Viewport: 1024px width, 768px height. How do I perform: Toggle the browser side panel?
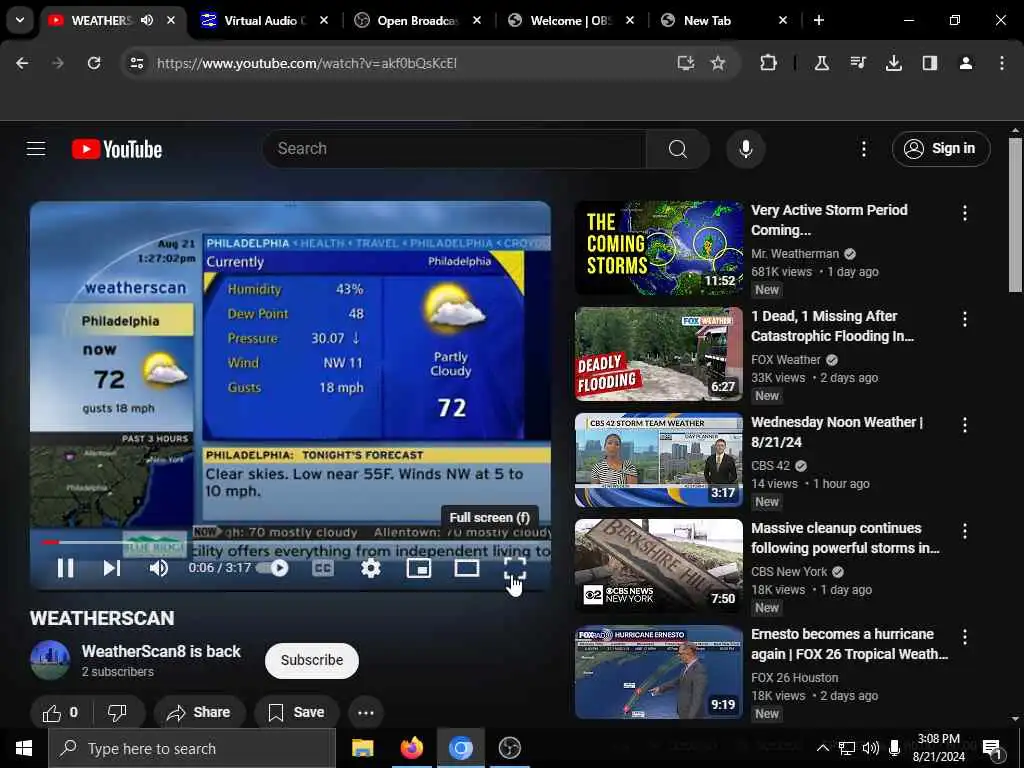pos(930,63)
